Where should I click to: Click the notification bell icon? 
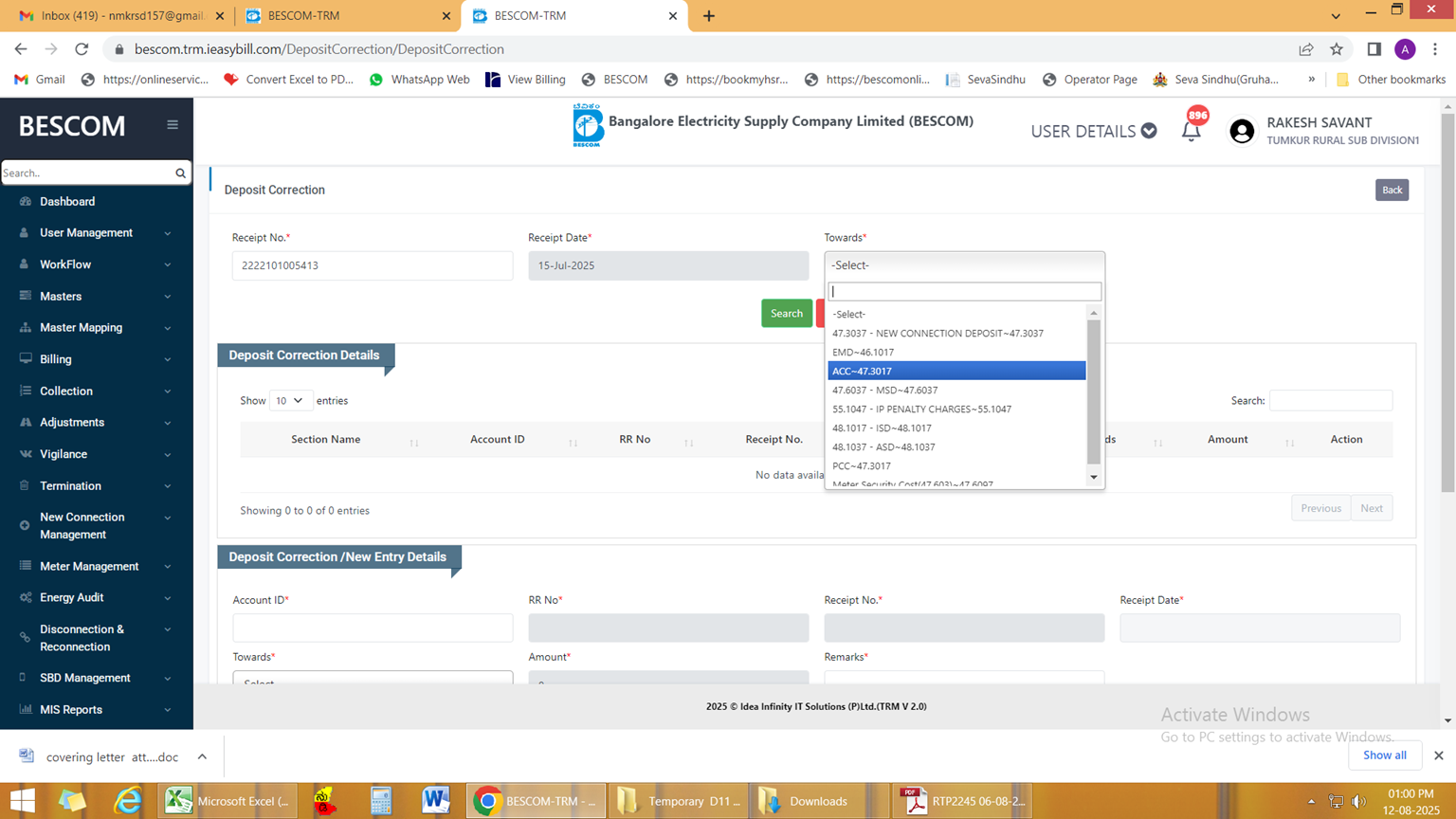point(1191,132)
